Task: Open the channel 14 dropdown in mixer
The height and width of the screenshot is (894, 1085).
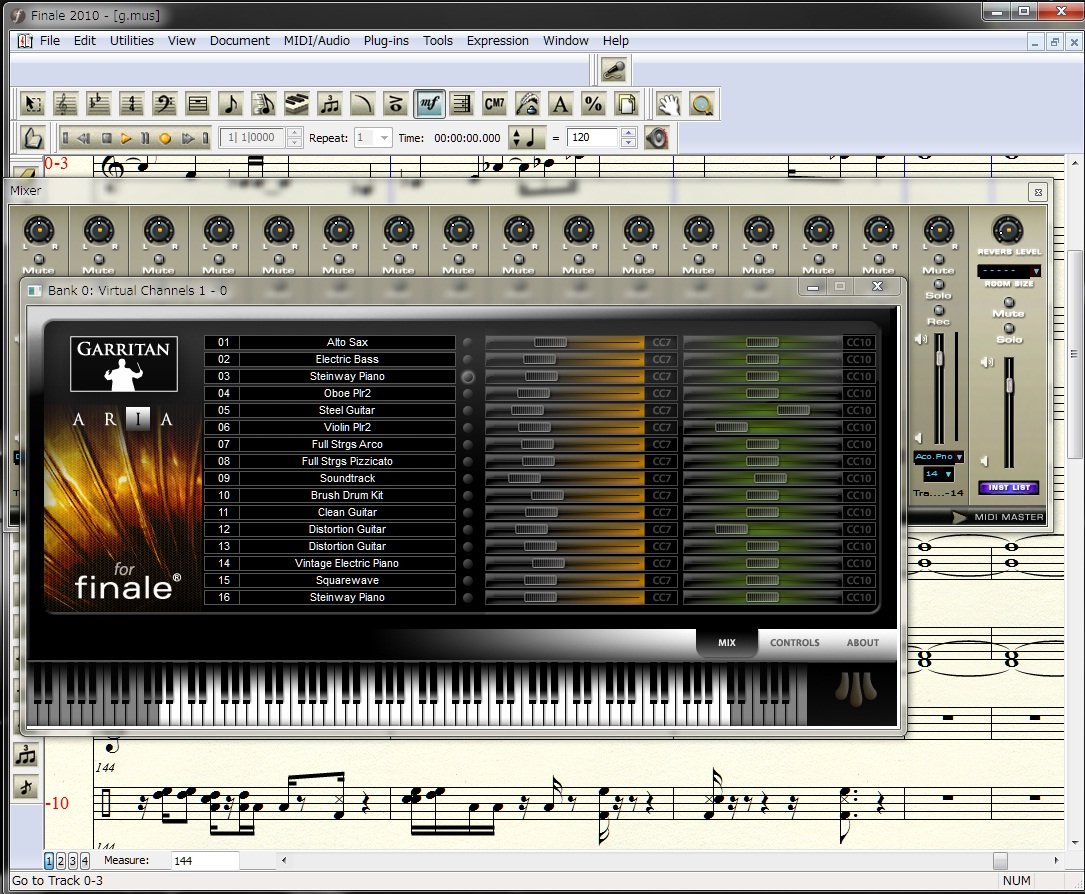Action: coord(939,474)
